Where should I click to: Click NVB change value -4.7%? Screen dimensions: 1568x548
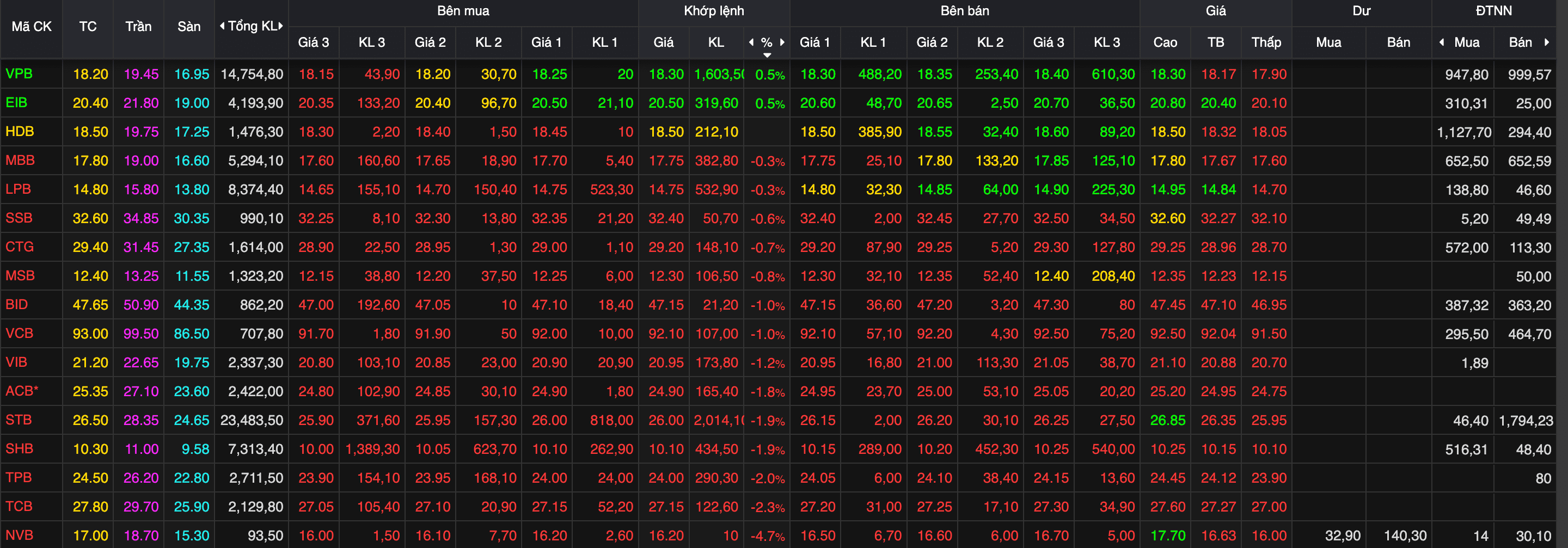pos(767,536)
